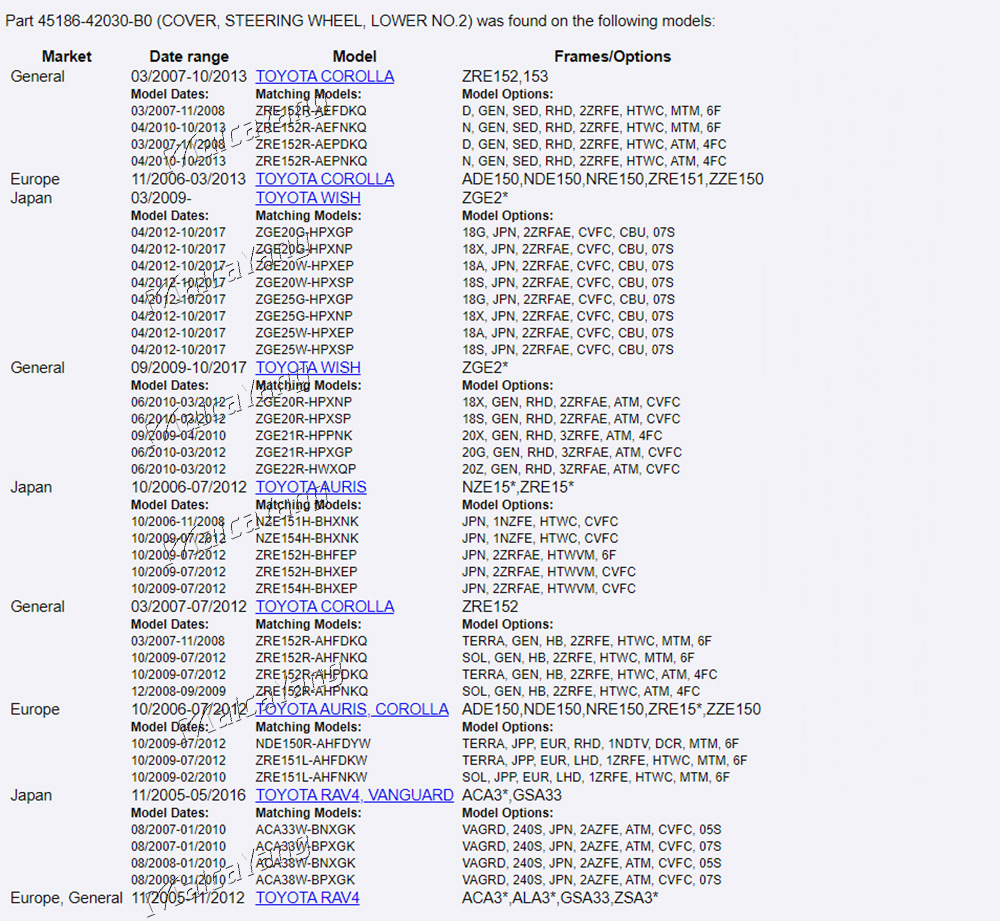This screenshot has height=921, width=1000.
Task: Click frames text ADE150,NDE150,NRE150,ZRE151,ZZE150
Action: 613,179
